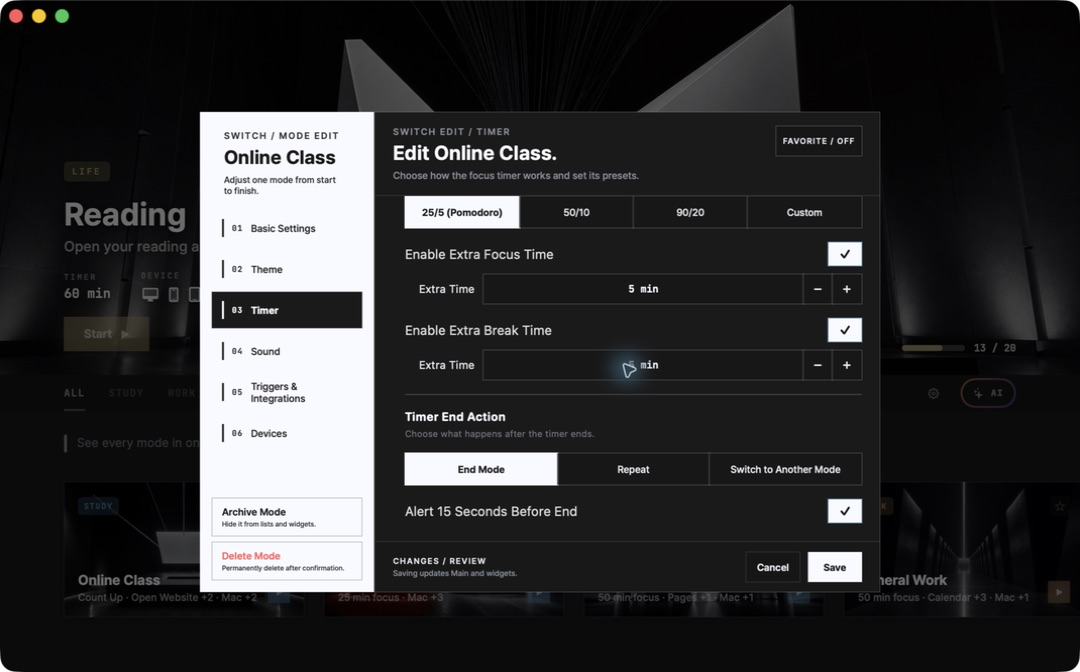Decrease Extra Focus Time with minus button
Screen dimensions: 1080x672
(x=817, y=289)
